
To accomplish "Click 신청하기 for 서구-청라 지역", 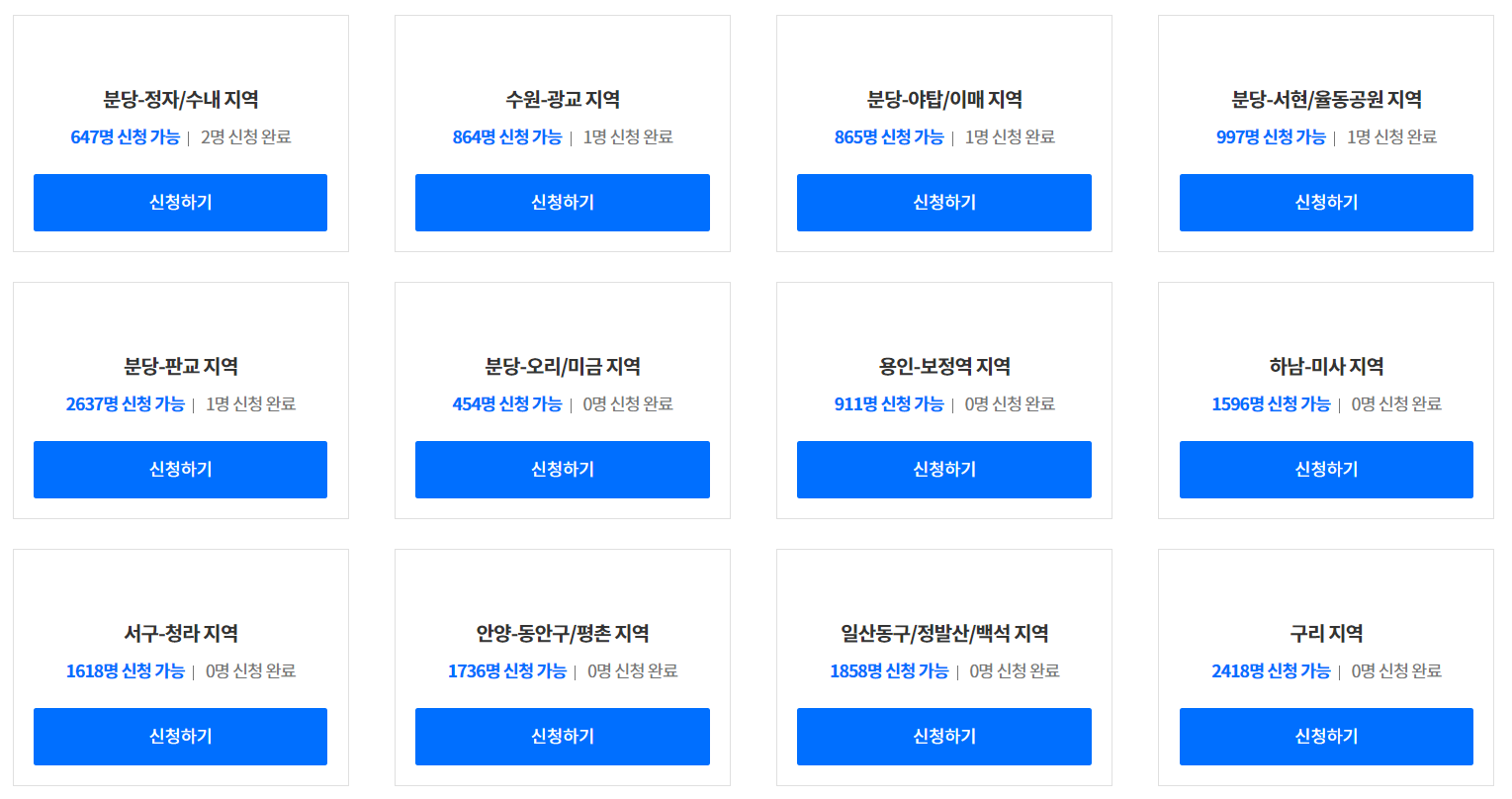I will tap(180, 737).
